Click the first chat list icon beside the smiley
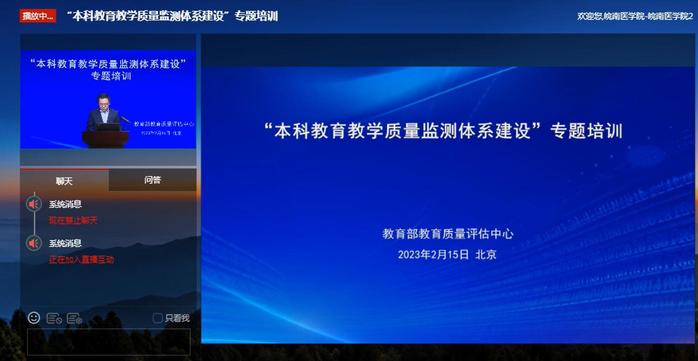Viewport: 698px width, 361px height. 54,318
